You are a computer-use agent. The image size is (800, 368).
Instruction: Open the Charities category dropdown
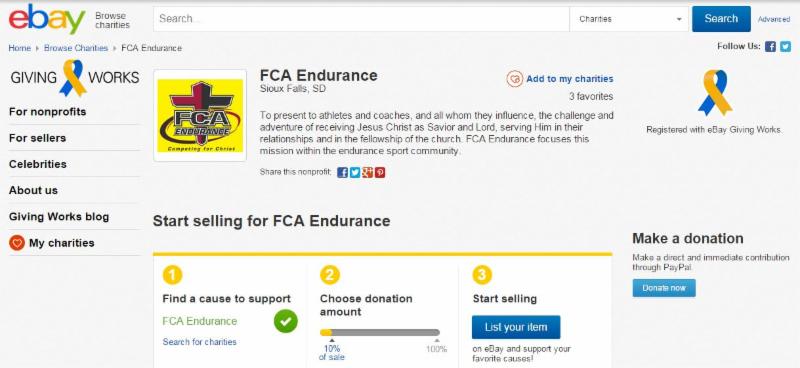tap(630, 19)
